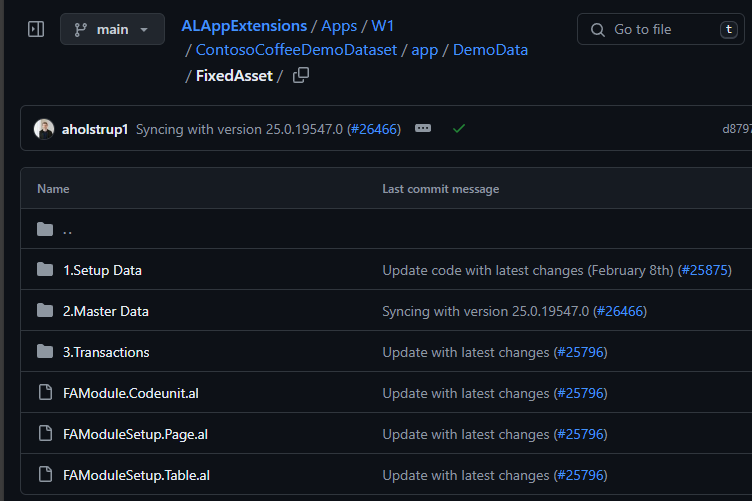
Task: Open the commit message in the FAModuleSetup.Page.al row
Action: (x=466, y=434)
